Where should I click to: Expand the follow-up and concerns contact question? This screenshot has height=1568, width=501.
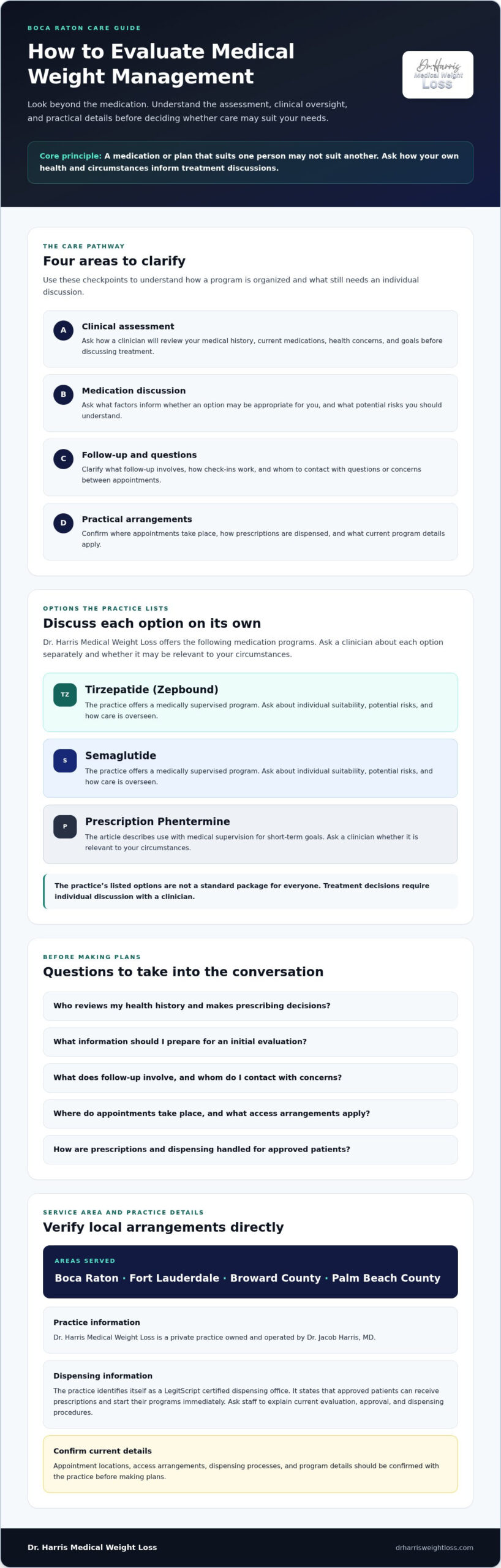(250, 1077)
